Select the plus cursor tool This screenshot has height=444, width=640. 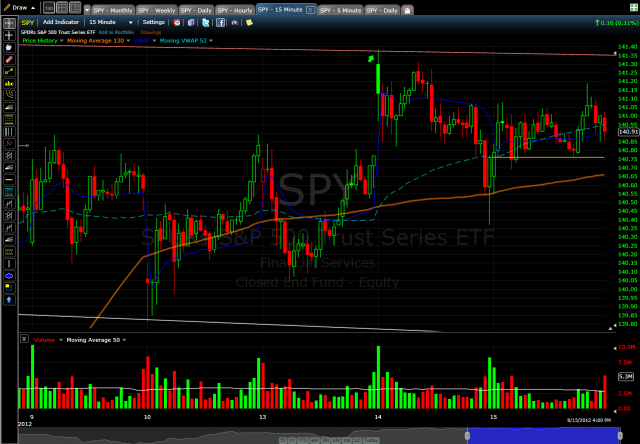tap(9, 36)
